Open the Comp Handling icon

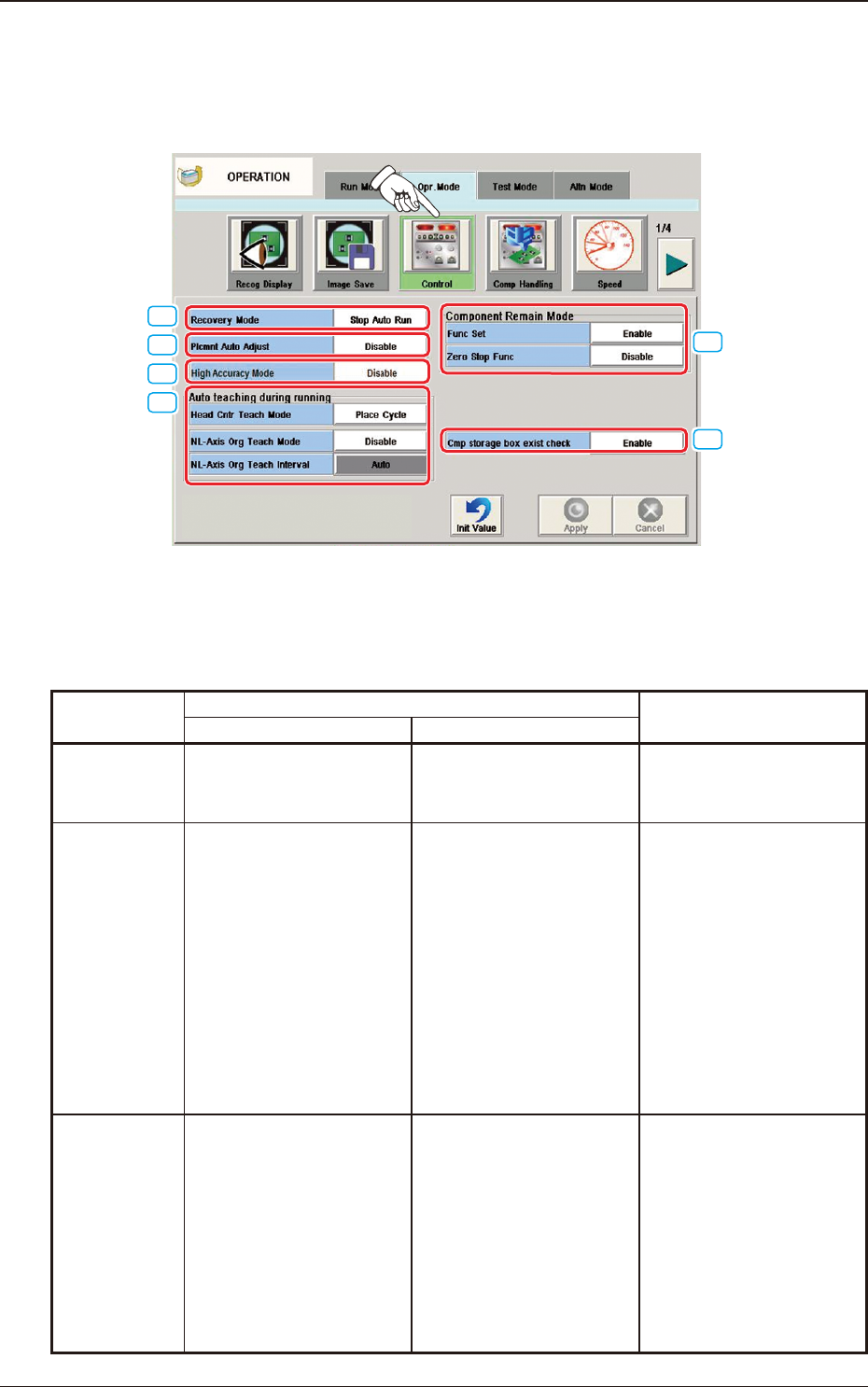tap(523, 253)
